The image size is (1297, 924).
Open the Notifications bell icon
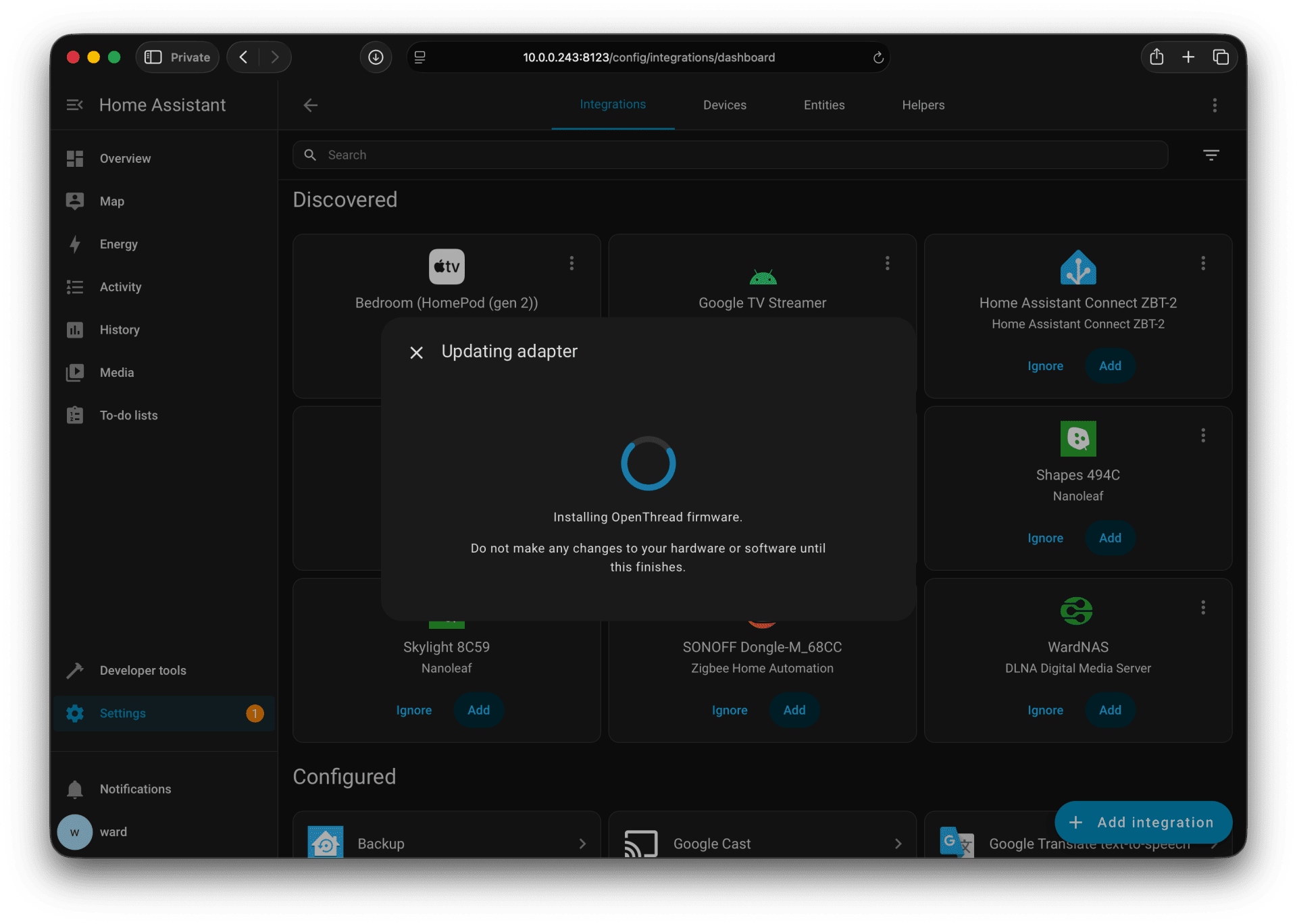point(76,789)
